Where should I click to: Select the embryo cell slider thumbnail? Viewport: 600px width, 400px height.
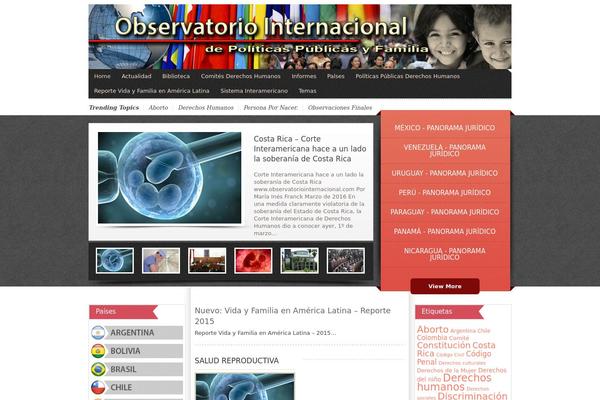(x=115, y=261)
